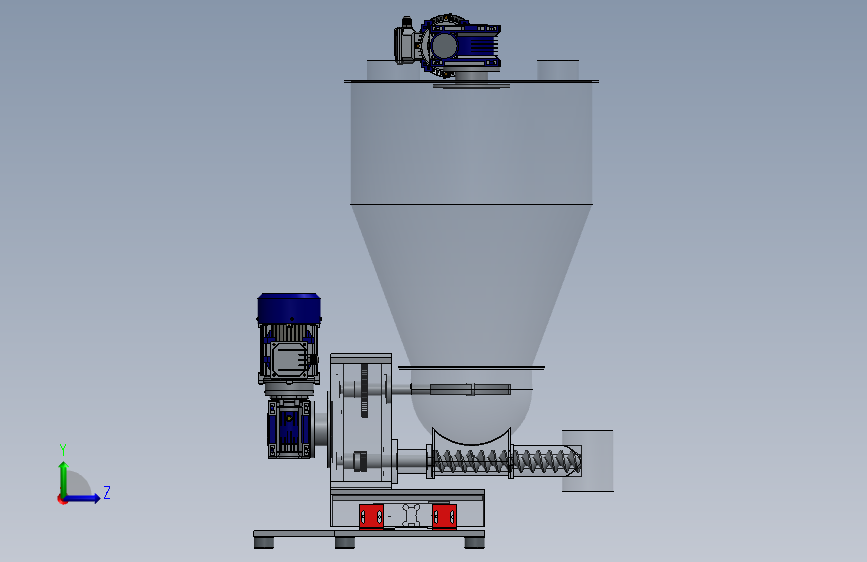Click the blue Z axis arrow of triad
This screenshot has width=867, height=562.
pyautogui.click(x=83, y=498)
